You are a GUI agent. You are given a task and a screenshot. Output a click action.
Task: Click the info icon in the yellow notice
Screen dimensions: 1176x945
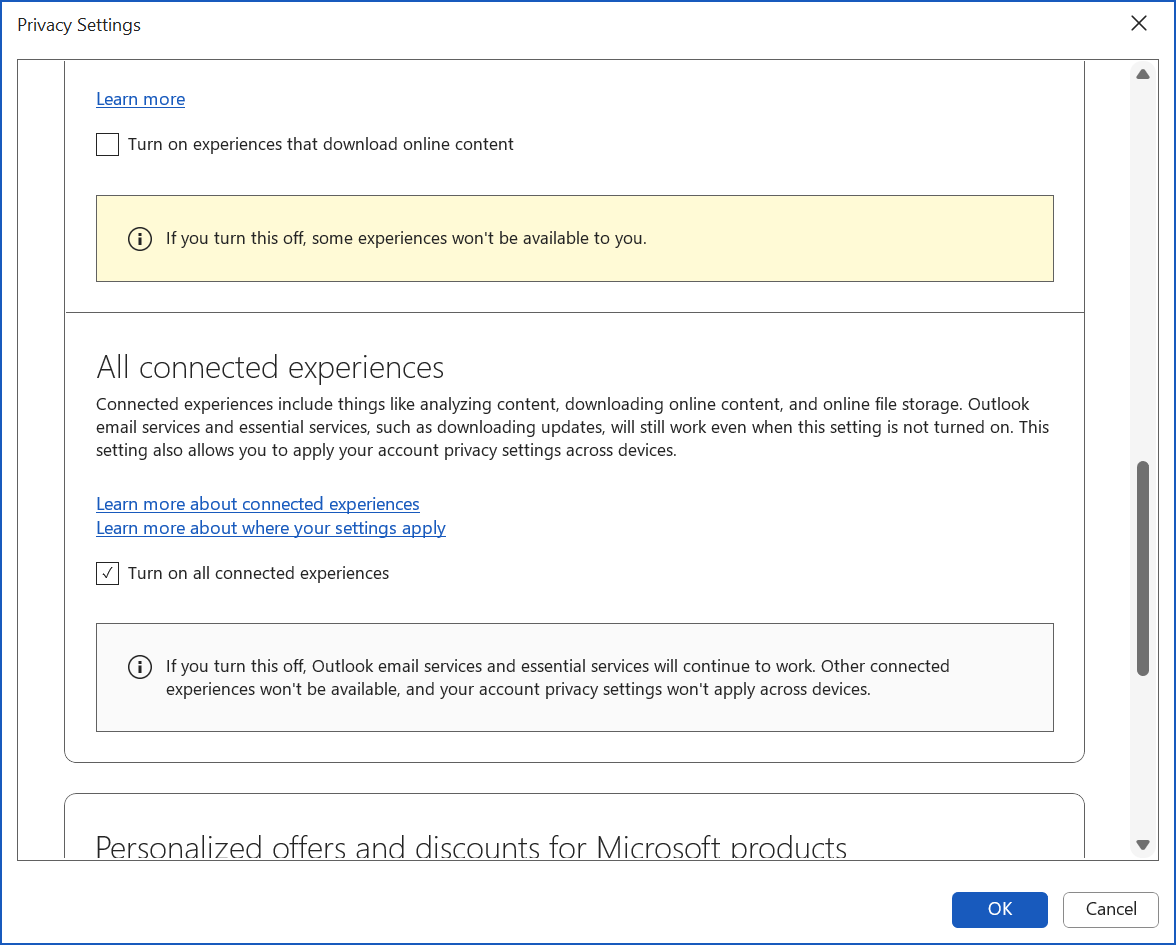point(140,239)
